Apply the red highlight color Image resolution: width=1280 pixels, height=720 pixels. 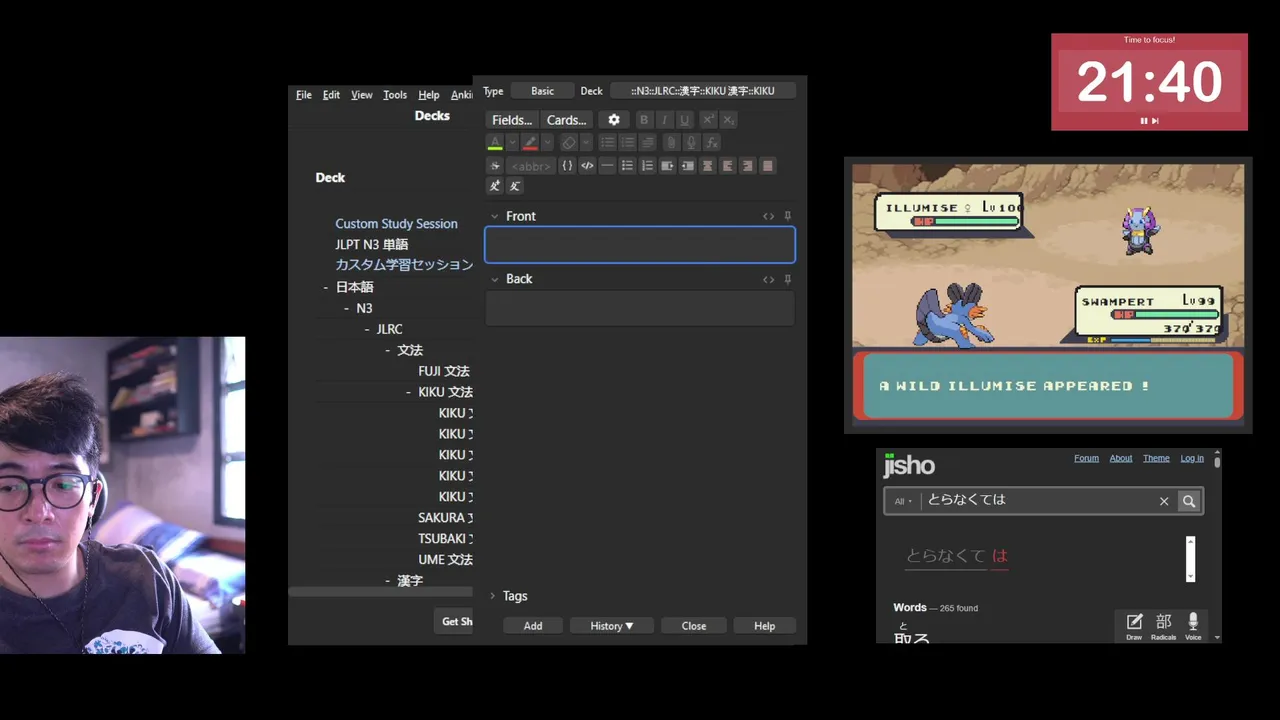click(530, 143)
